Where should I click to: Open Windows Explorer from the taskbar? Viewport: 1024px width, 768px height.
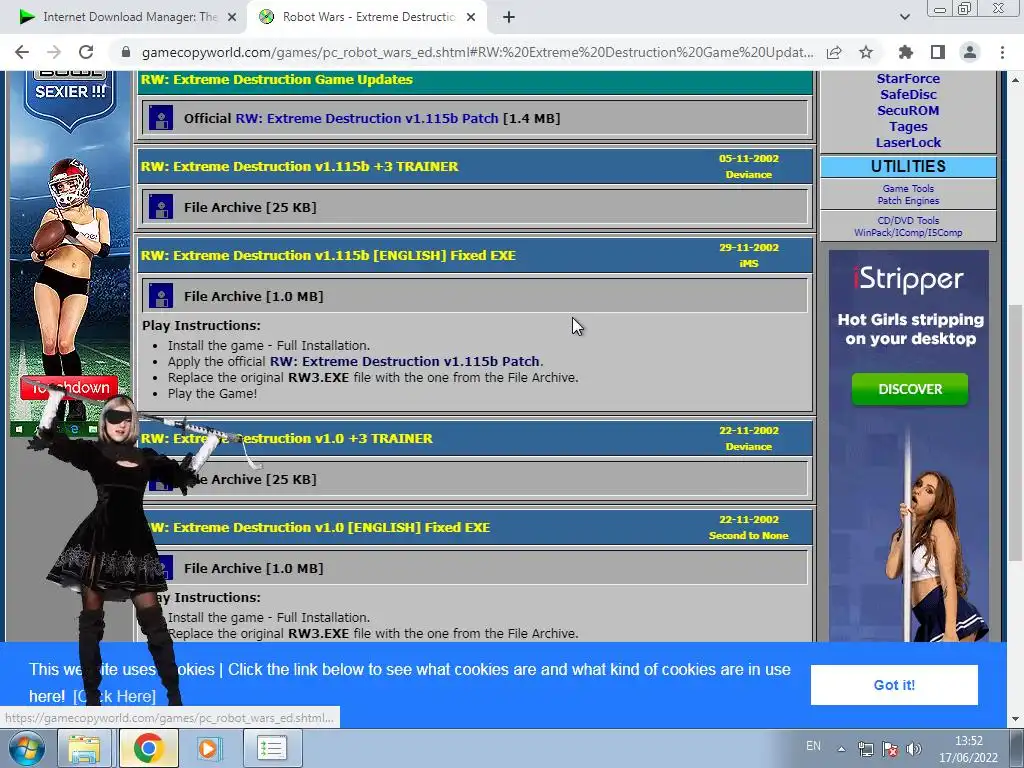(84, 748)
